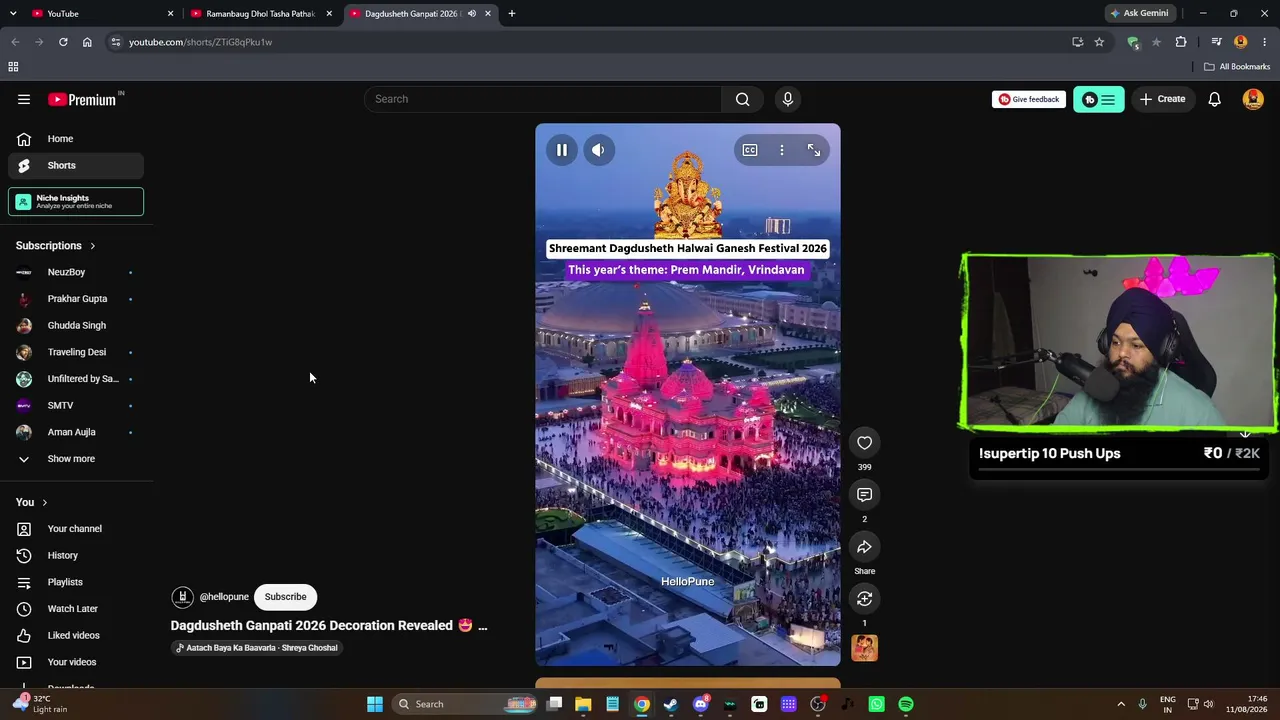This screenshot has height=720, width=1280.
Task: Switch to the Ramanbaug Dhol Tasha Pathak tab
Action: tap(262, 14)
